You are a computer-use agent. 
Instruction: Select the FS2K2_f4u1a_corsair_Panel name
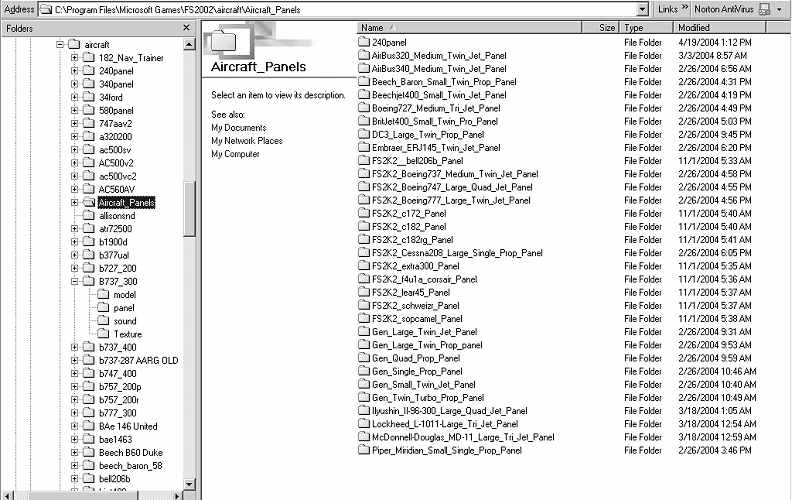[x=424, y=279]
